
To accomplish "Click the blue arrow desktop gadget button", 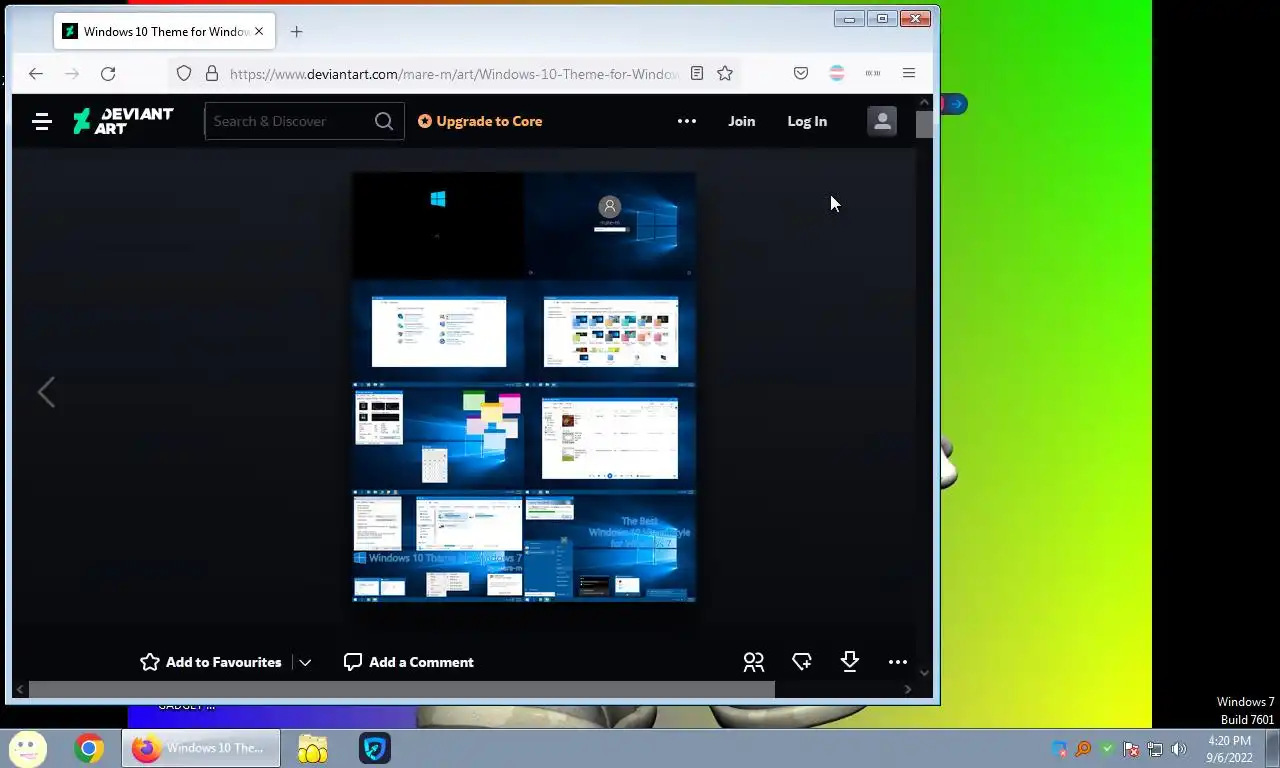I will (x=957, y=103).
